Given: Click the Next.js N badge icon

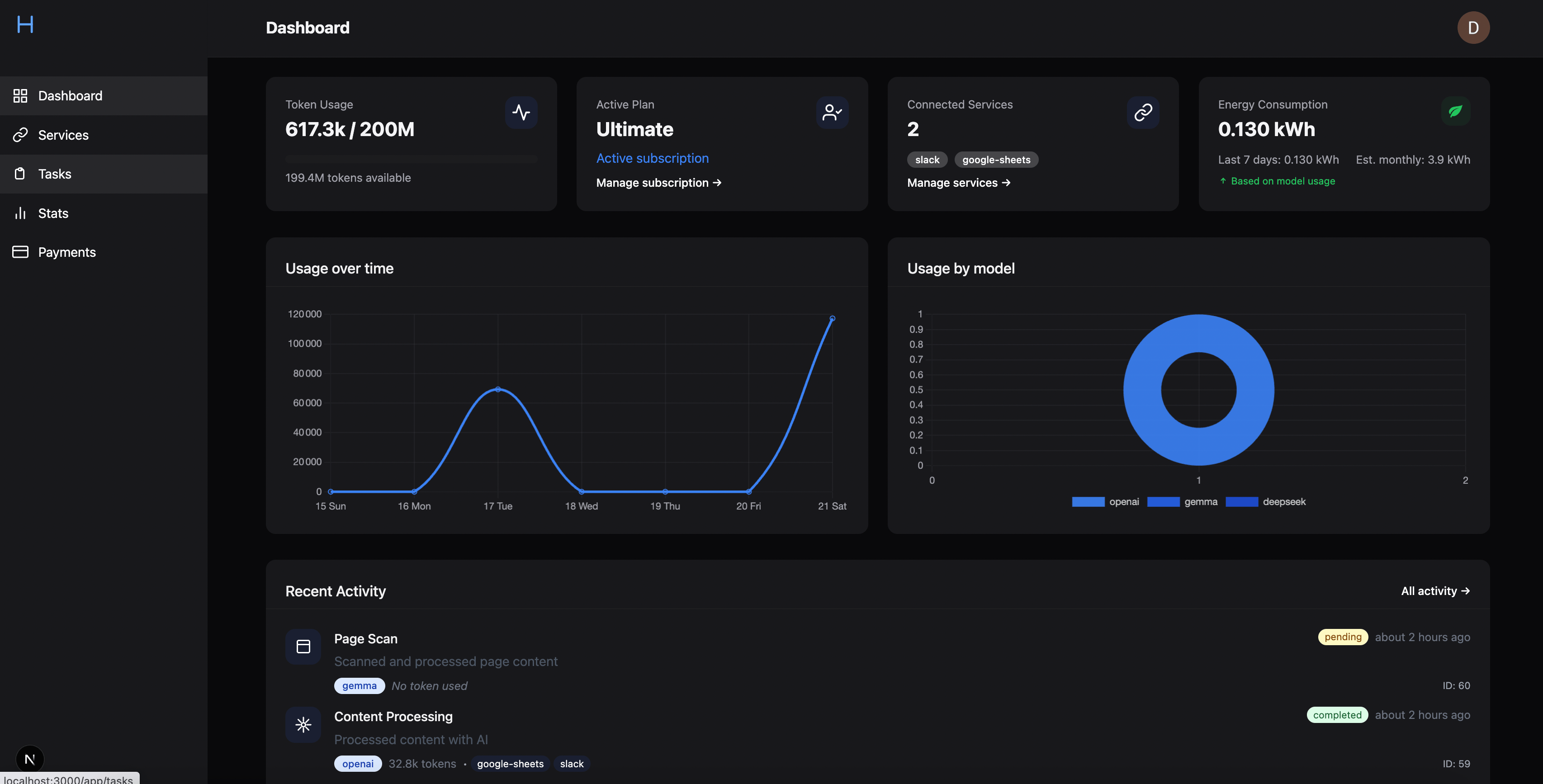Looking at the screenshot, I should (29, 760).
